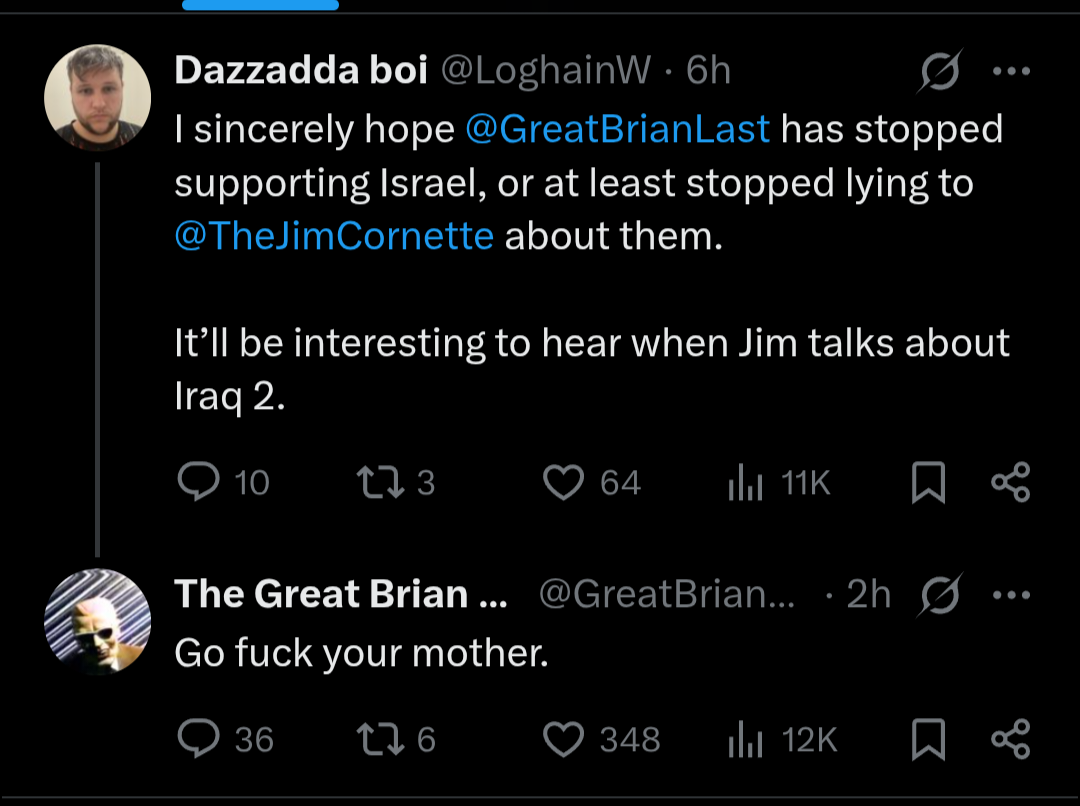Like the reply with 348 likes
The height and width of the screenshot is (806, 1080).
(563, 739)
